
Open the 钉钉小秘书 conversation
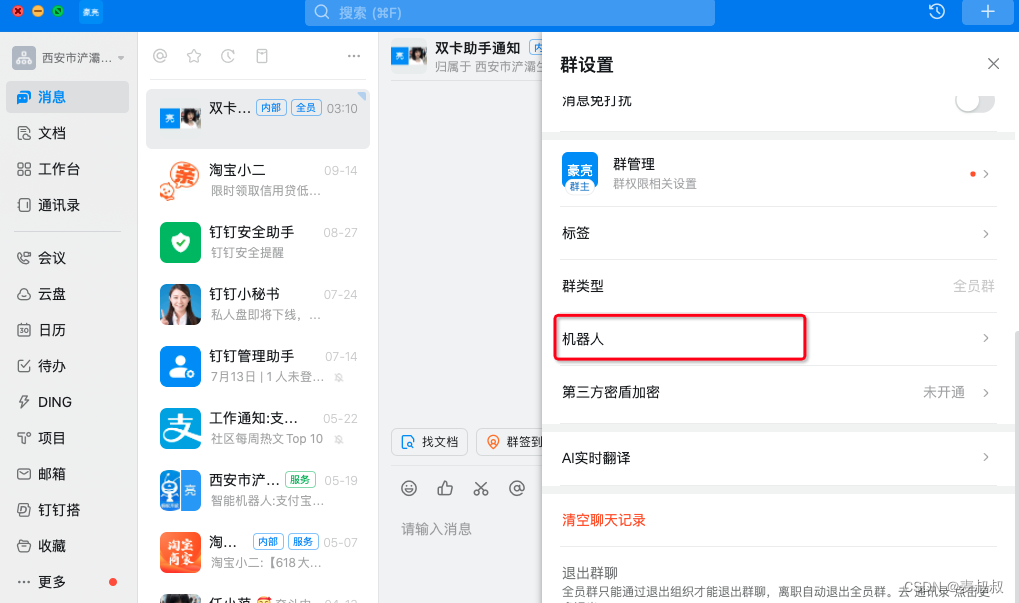(258, 304)
